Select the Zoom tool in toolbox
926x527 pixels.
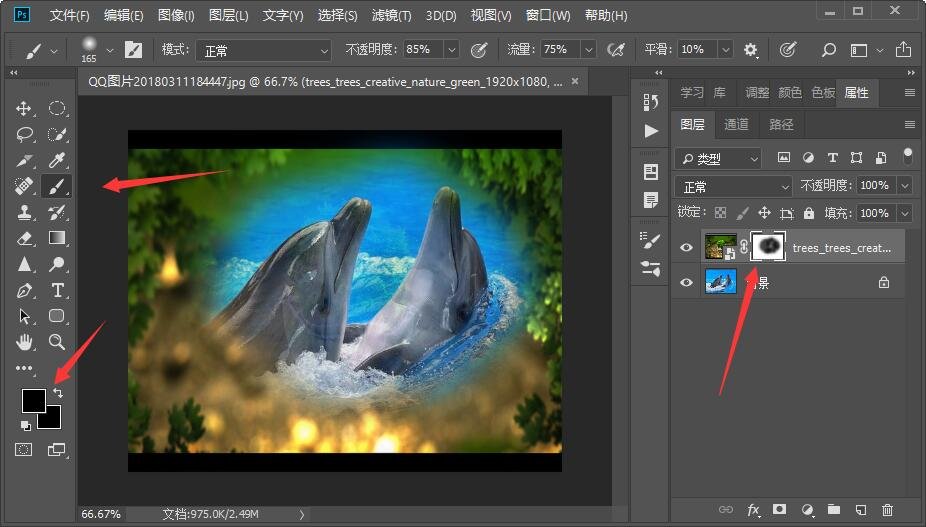point(57,341)
